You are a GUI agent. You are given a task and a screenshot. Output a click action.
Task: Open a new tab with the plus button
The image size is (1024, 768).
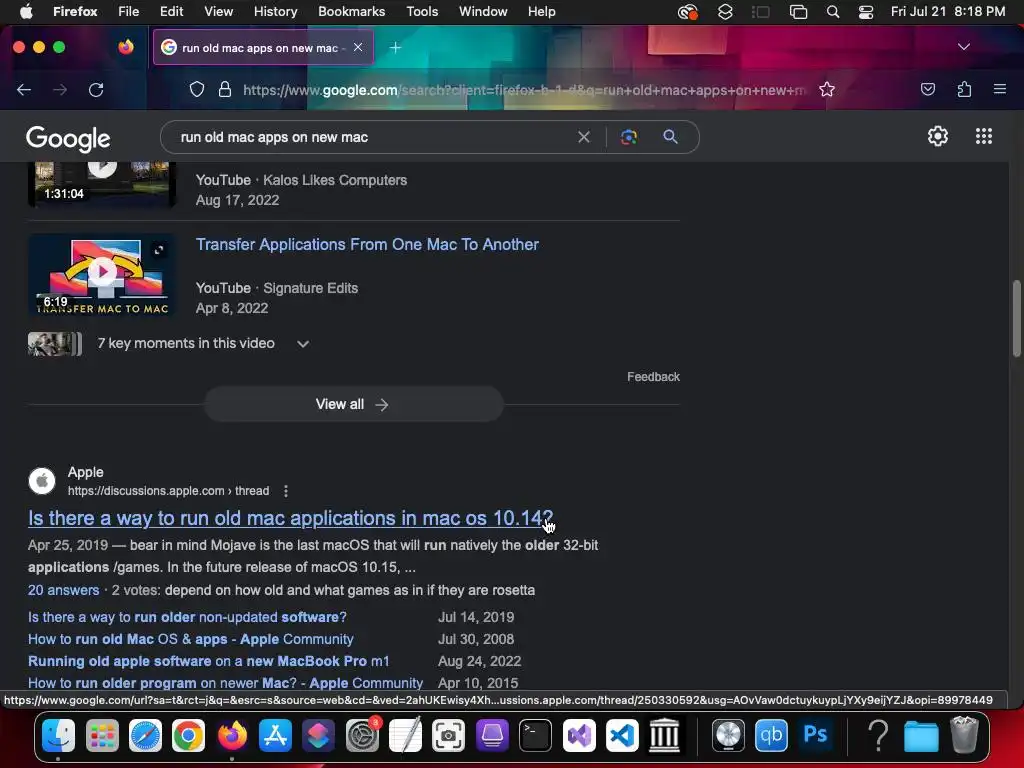point(395,48)
